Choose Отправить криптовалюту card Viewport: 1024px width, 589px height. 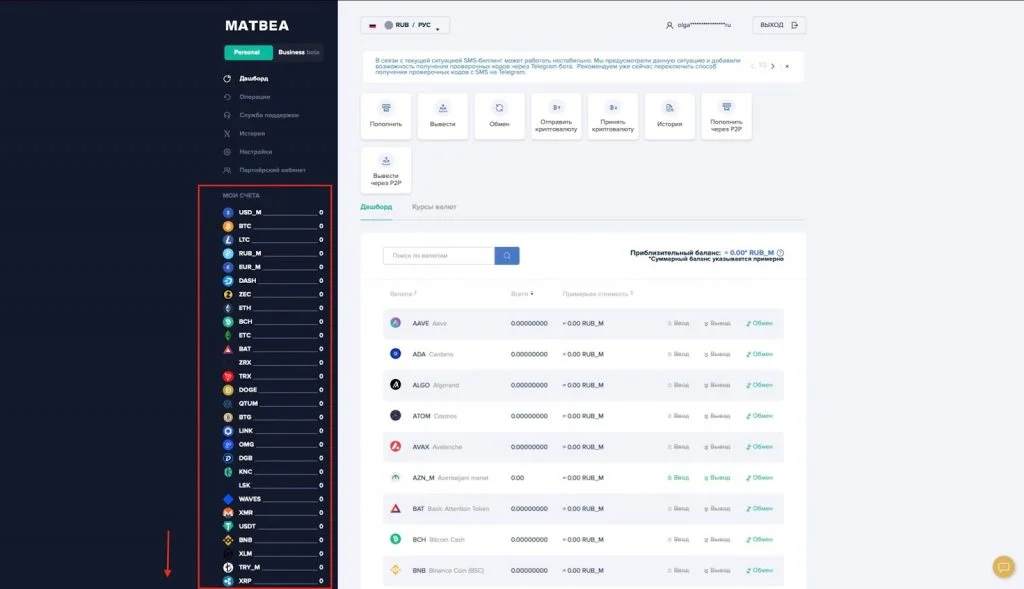click(556, 116)
